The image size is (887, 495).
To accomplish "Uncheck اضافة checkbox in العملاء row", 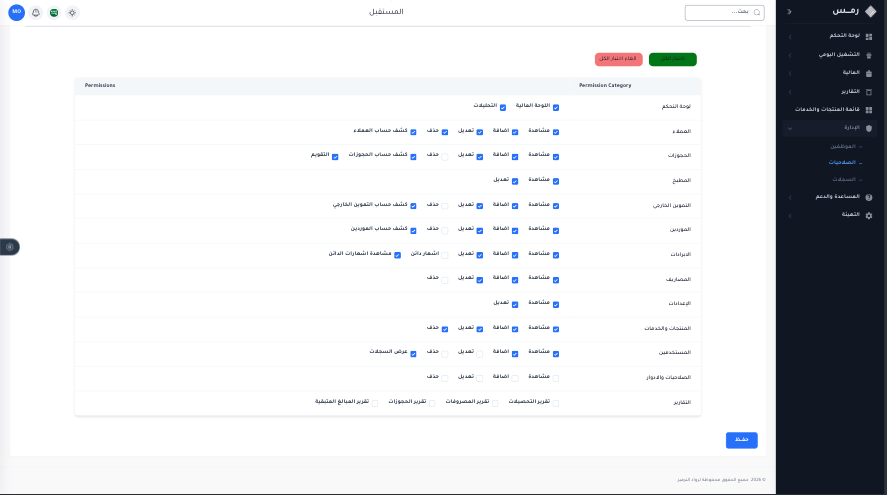I will tap(515, 132).
